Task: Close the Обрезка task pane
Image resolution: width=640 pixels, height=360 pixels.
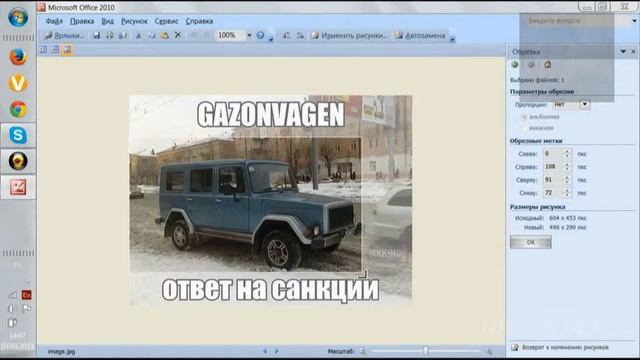Action: (633, 51)
